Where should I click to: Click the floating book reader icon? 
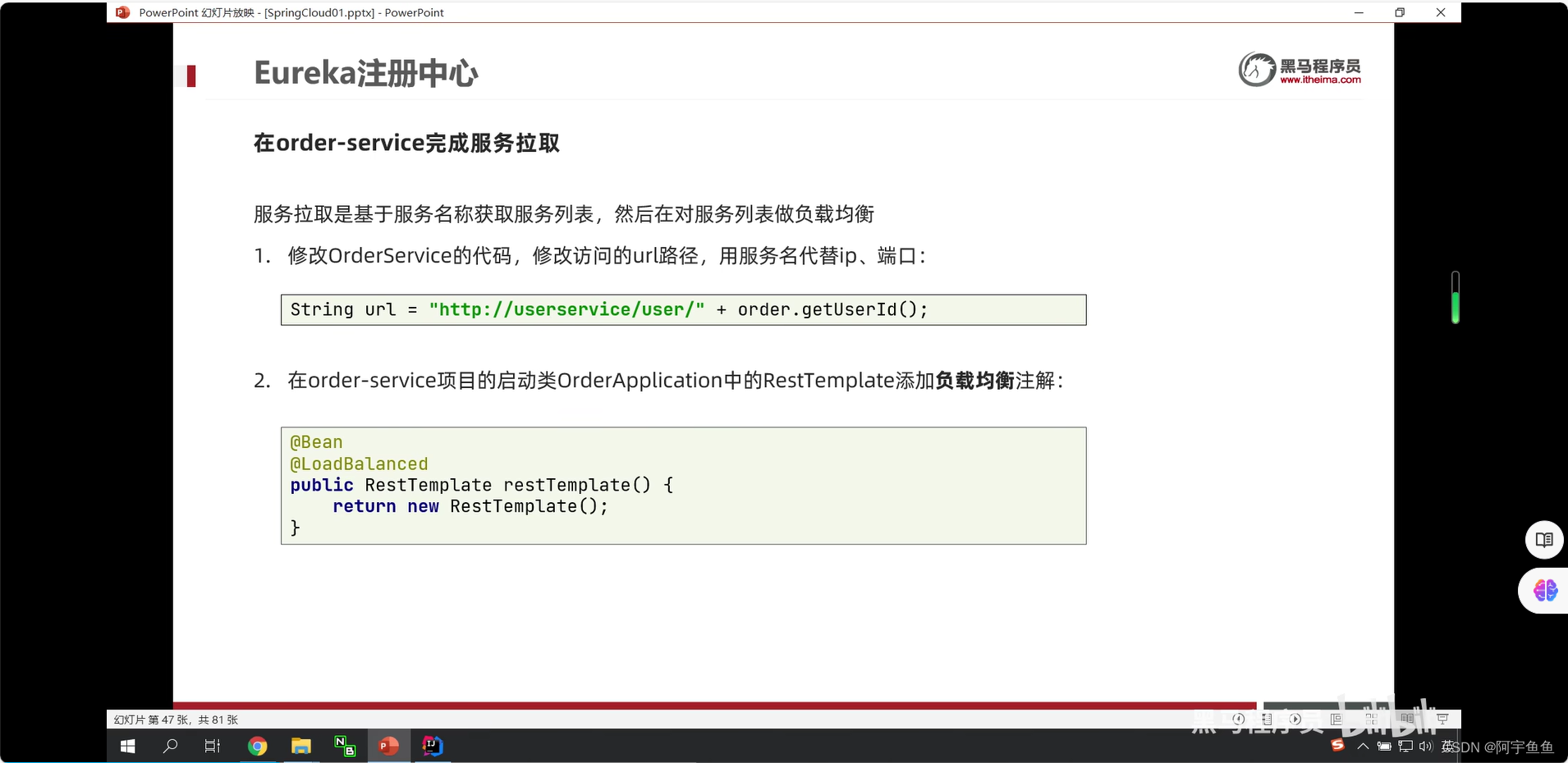tap(1544, 540)
